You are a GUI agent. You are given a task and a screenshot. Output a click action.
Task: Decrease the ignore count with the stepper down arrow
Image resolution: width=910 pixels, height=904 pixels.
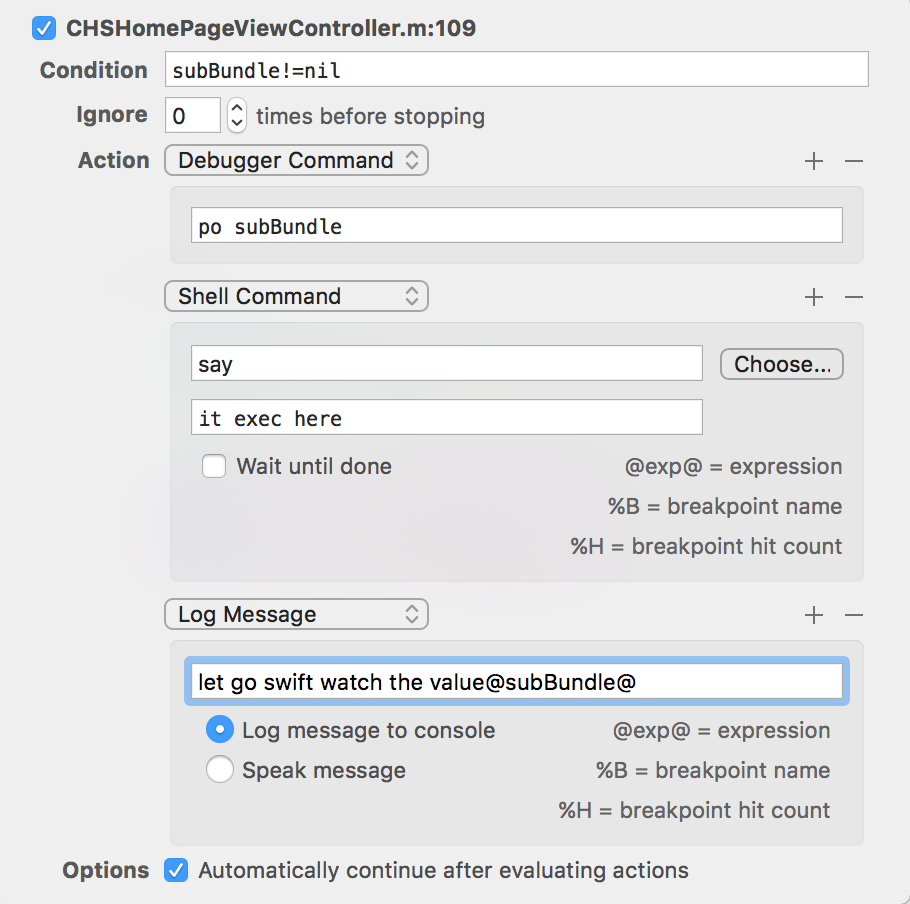tap(236, 121)
